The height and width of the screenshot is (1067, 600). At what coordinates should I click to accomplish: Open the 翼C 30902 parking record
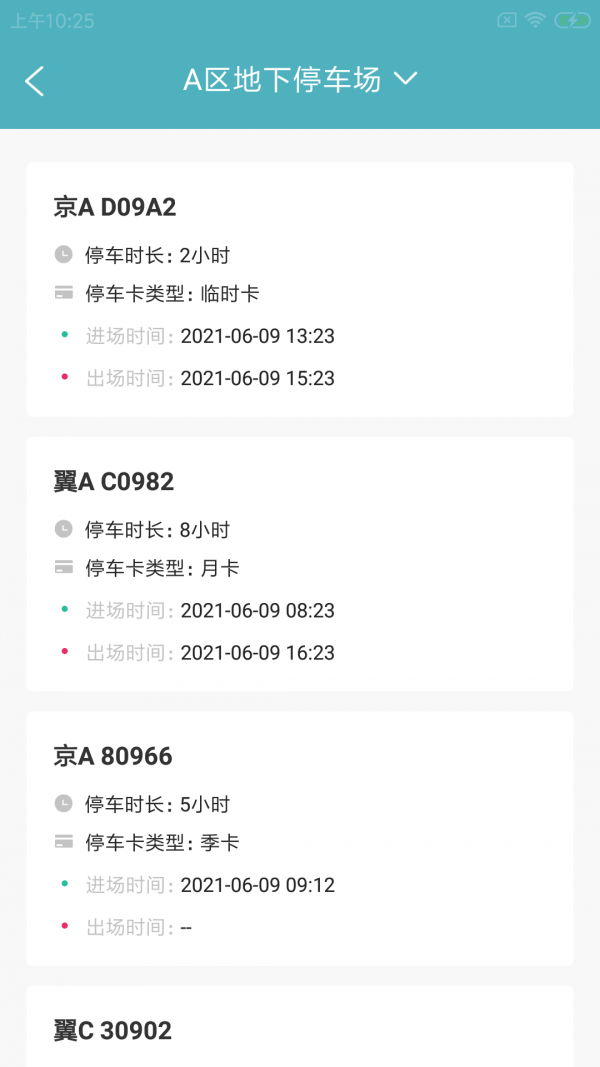click(113, 1030)
